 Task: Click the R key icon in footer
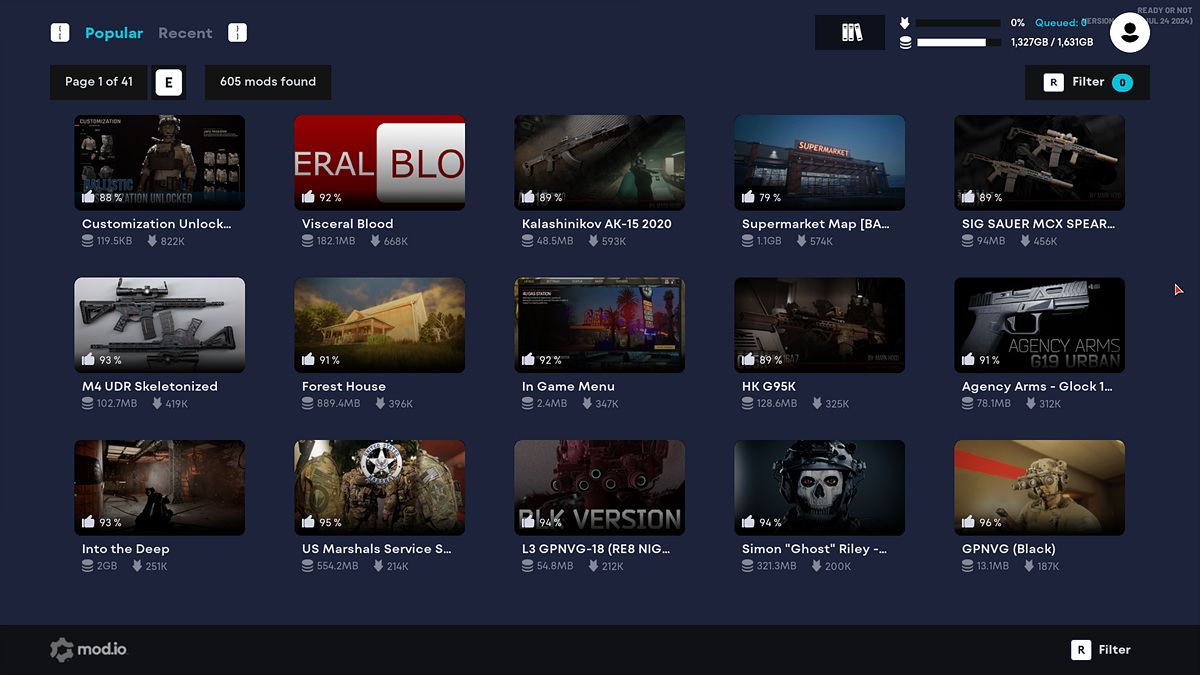click(x=1081, y=650)
